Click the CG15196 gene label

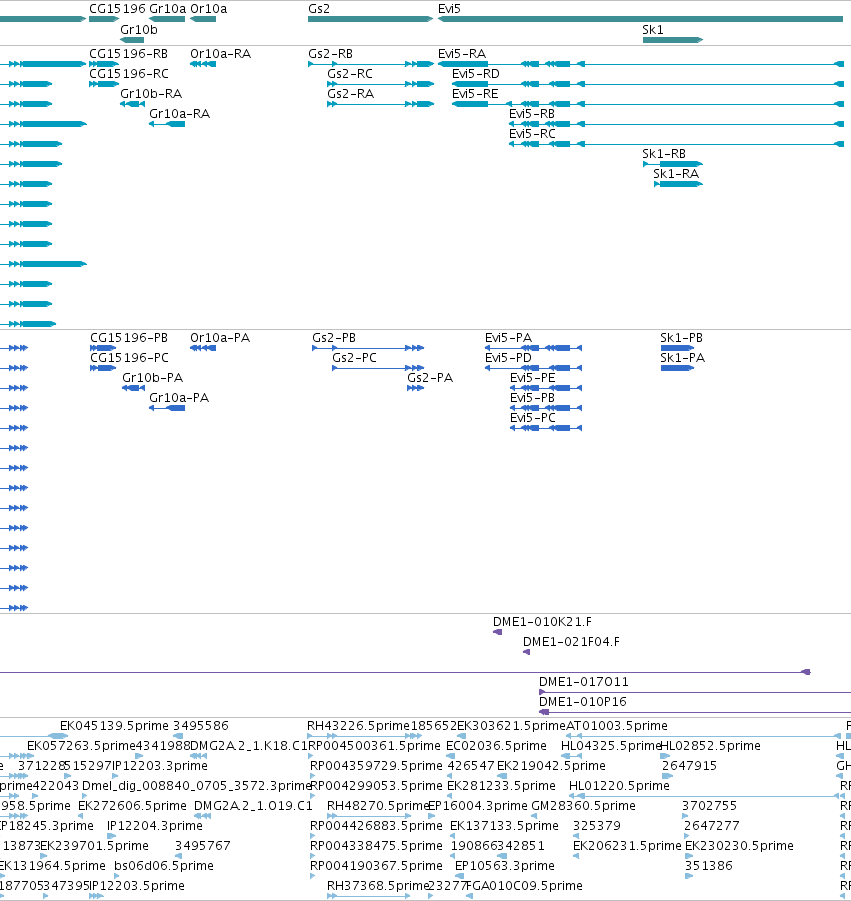click(117, 9)
